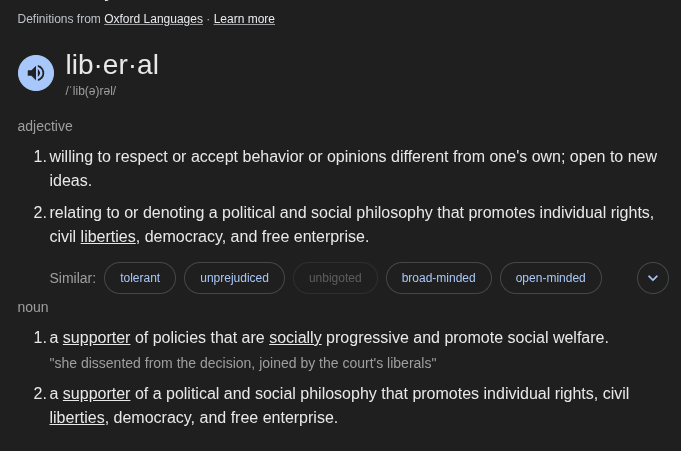Image resolution: width=681 pixels, height=451 pixels.
Task: Choose the "broad-minded" synonym chip
Action: click(438, 278)
